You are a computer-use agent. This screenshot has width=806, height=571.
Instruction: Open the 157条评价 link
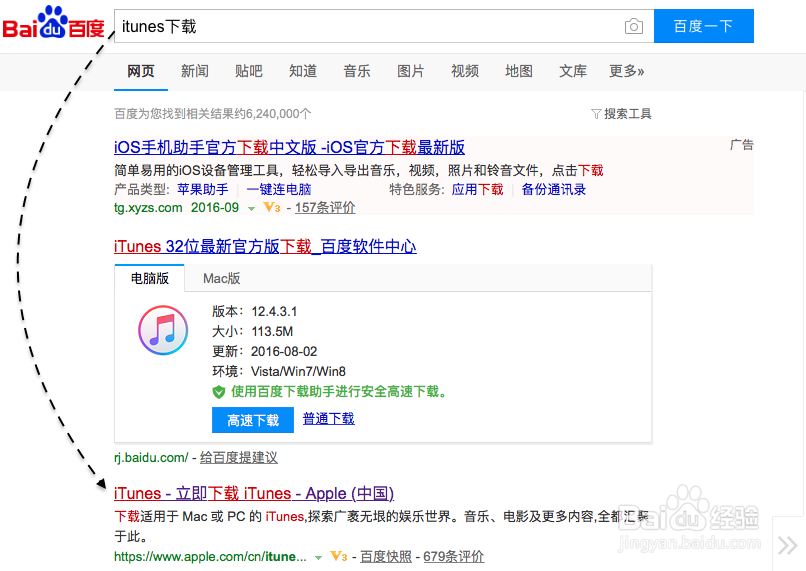[325, 208]
